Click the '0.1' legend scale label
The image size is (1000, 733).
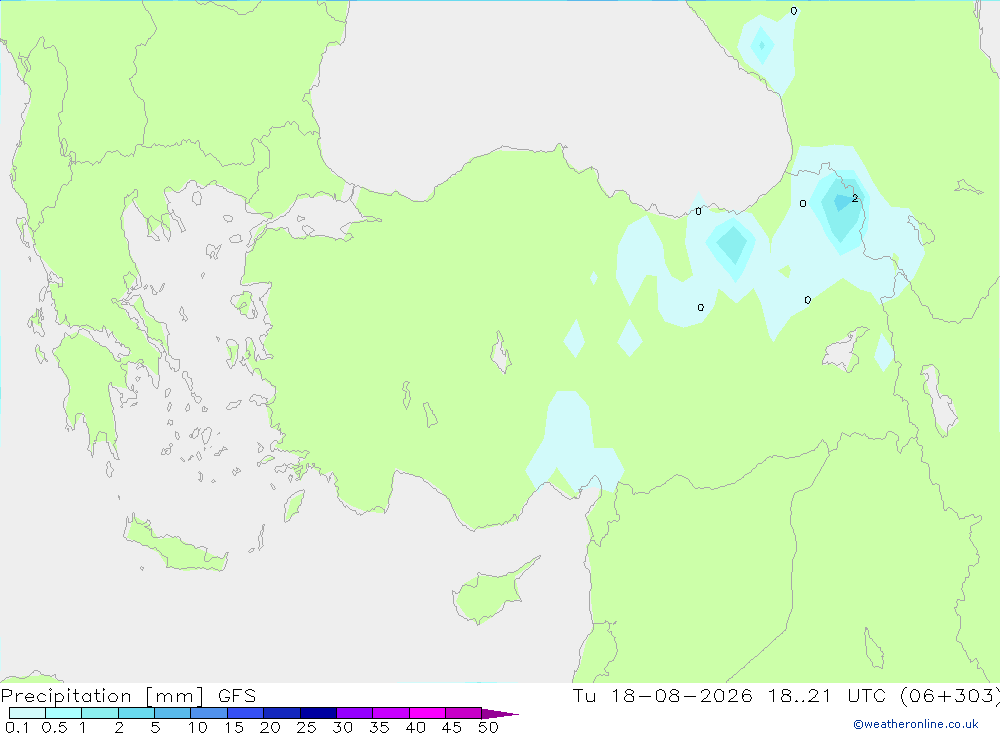coord(17,727)
